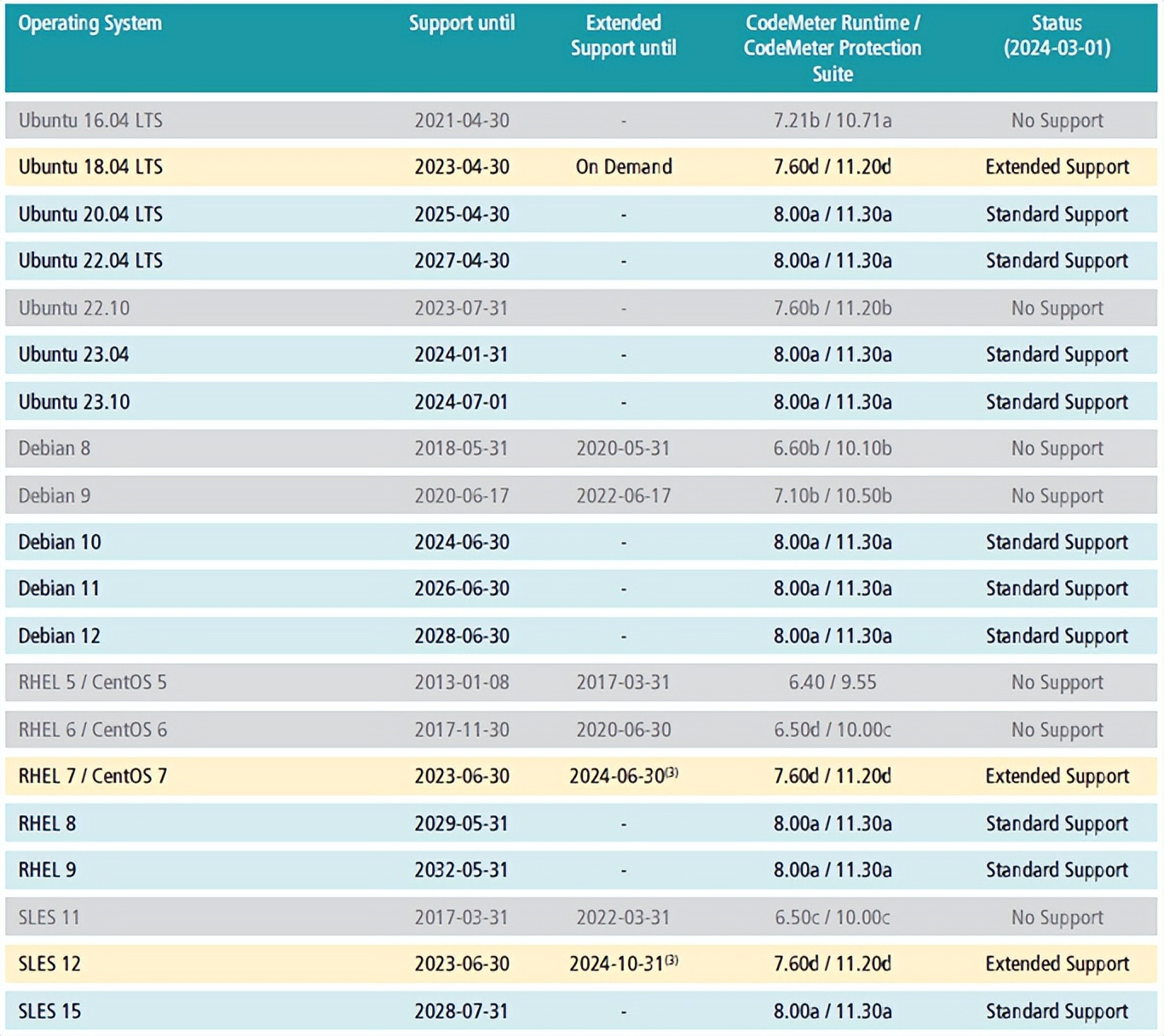Select the Ubuntu 18.04 LTS cell

[90, 167]
